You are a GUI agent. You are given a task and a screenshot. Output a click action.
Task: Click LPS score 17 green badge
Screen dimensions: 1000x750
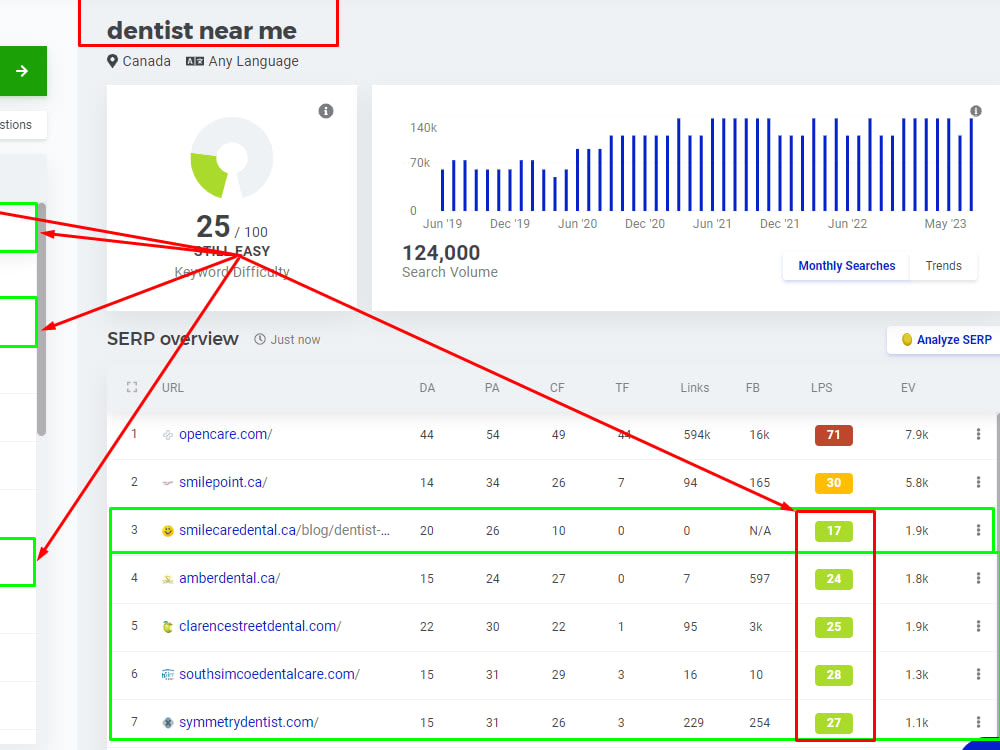[834, 531]
